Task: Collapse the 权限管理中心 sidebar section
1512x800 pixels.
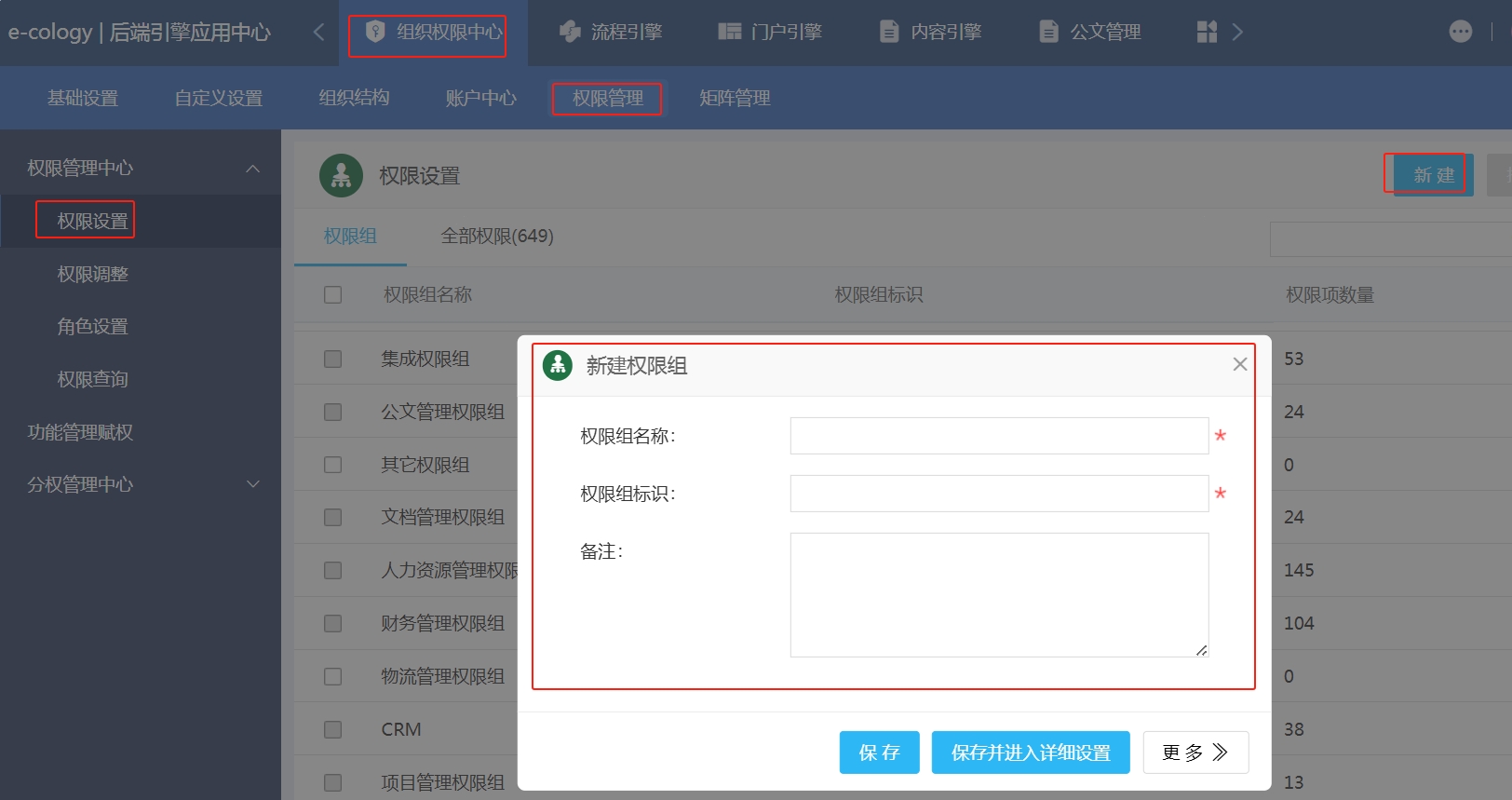Action: pos(252,169)
